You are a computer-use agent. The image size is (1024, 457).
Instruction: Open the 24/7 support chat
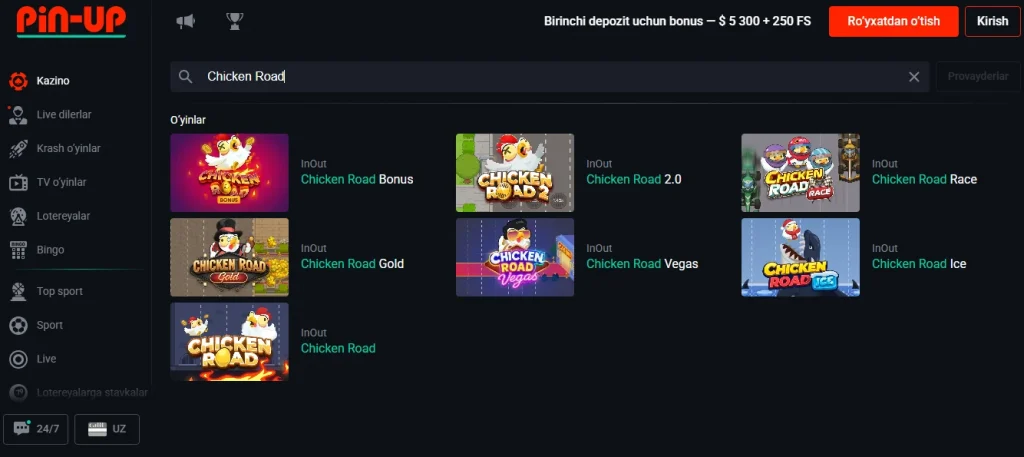pyautogui.click(x=37, y=429)
